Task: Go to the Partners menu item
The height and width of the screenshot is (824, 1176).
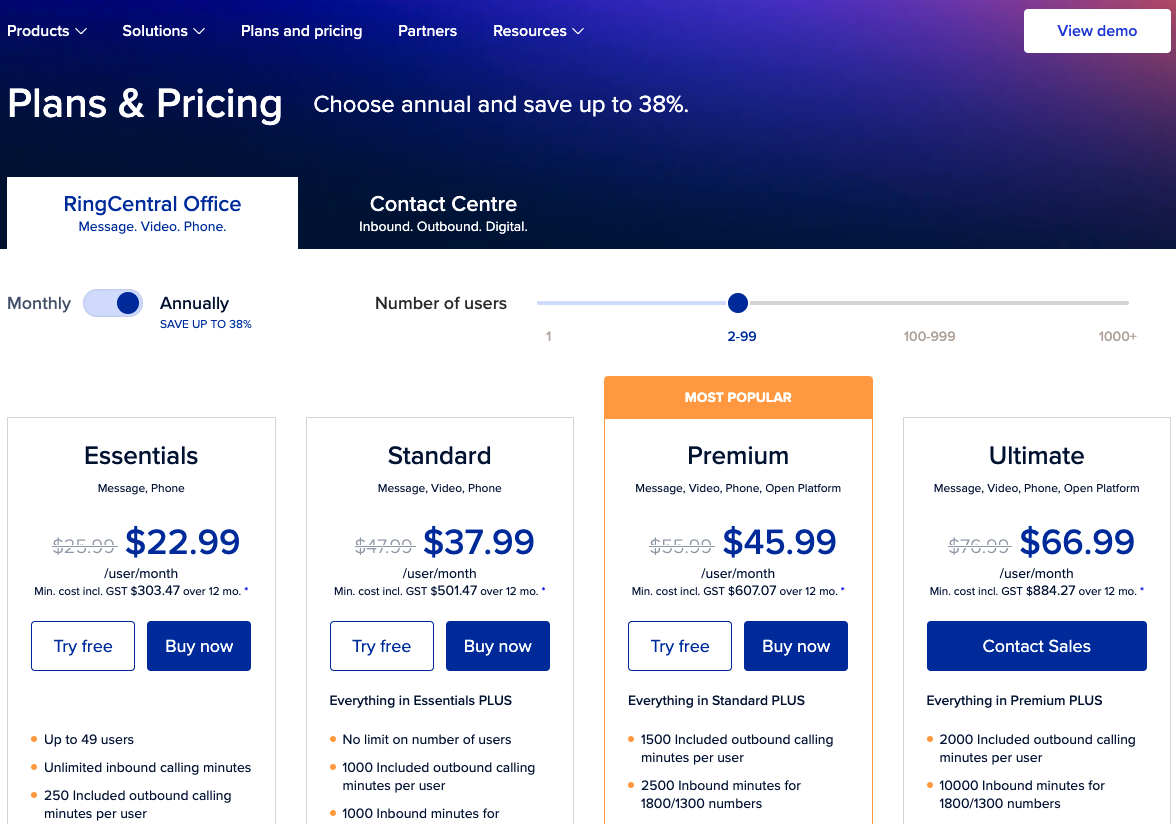Action: tap(427, 31)
